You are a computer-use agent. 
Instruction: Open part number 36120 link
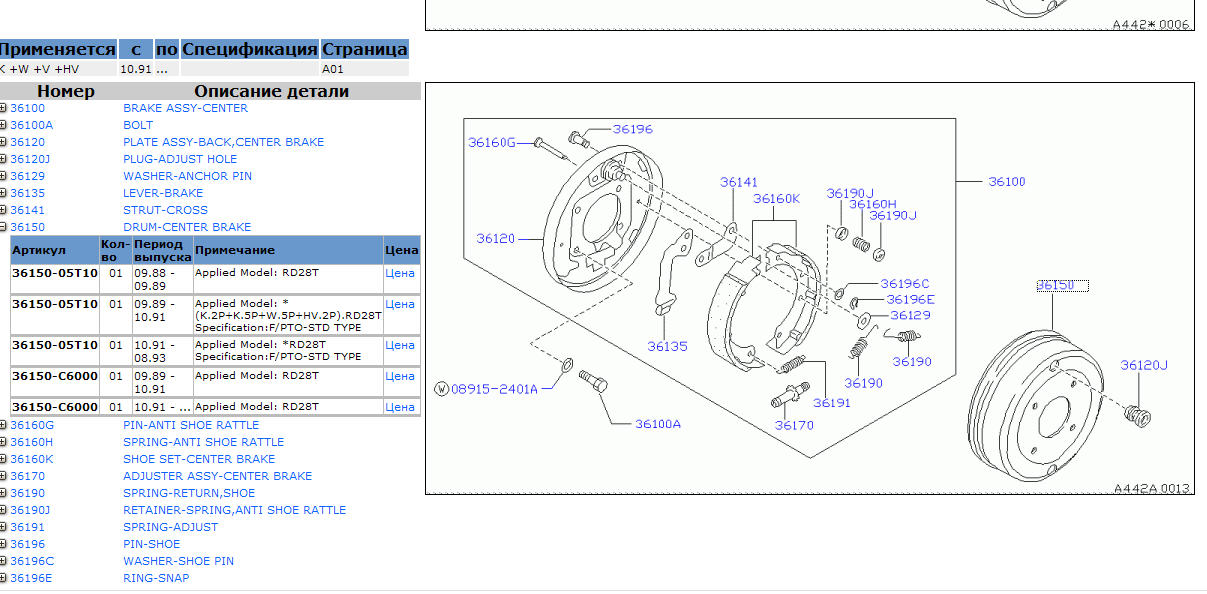pyautogui.click(x=27, y=142)
